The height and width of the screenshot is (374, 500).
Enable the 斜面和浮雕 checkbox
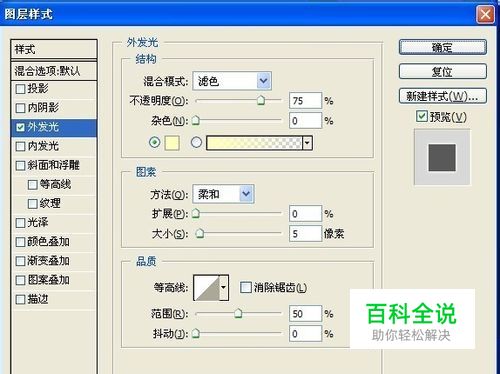(x=20, y=166)
